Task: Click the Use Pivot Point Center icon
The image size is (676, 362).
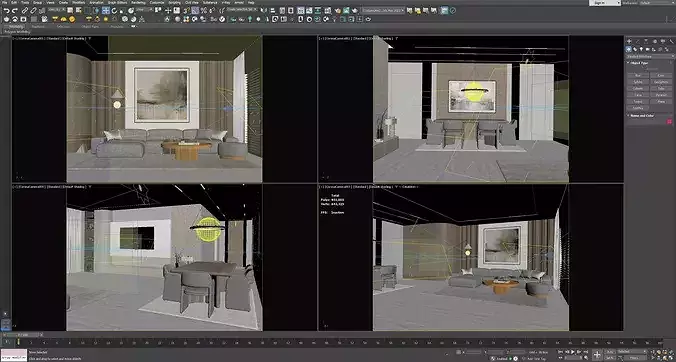Action: (x=158, y=10)
